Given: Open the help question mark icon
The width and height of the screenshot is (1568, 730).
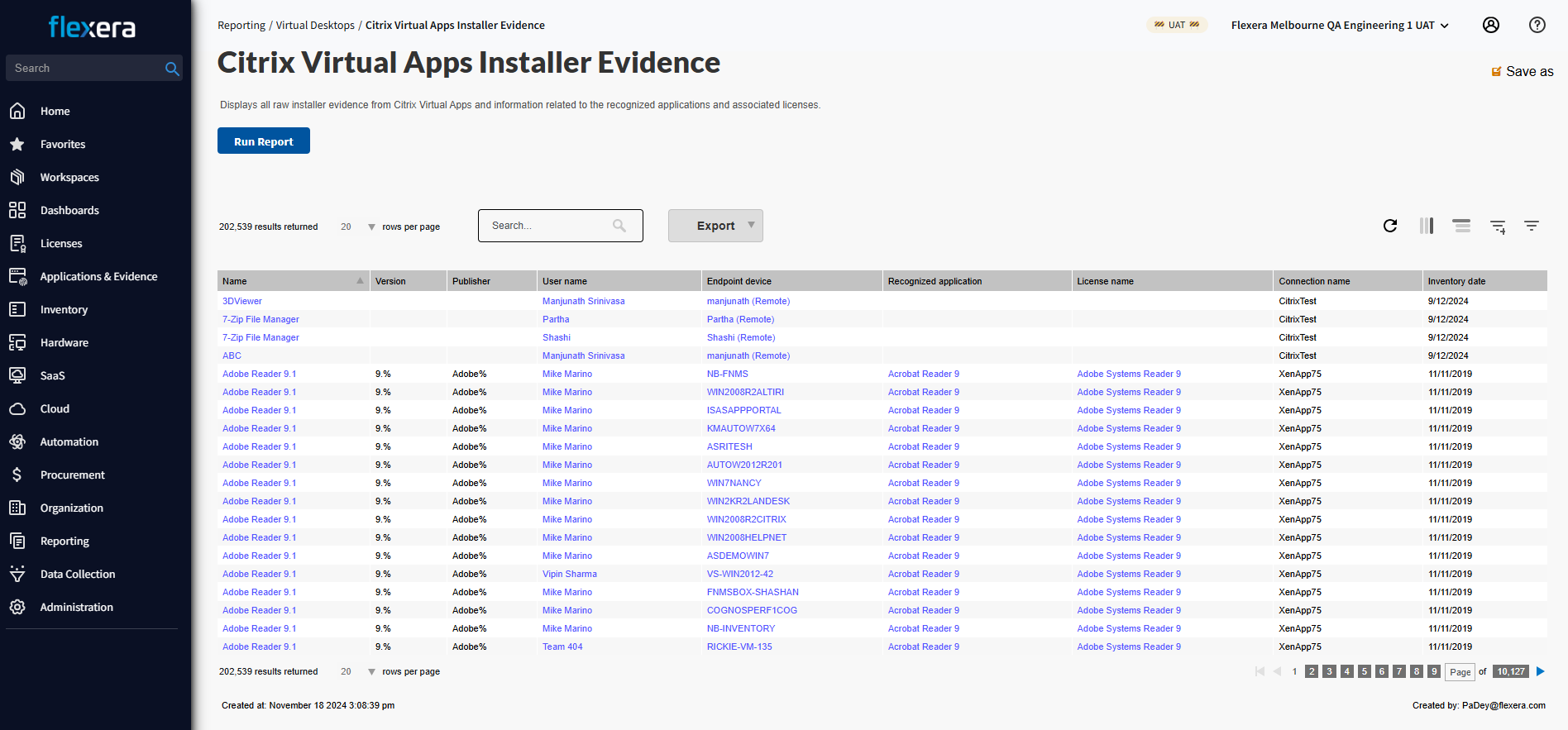Looking at the screenshot, I should pyautogui.click(x=1537, y=25).
